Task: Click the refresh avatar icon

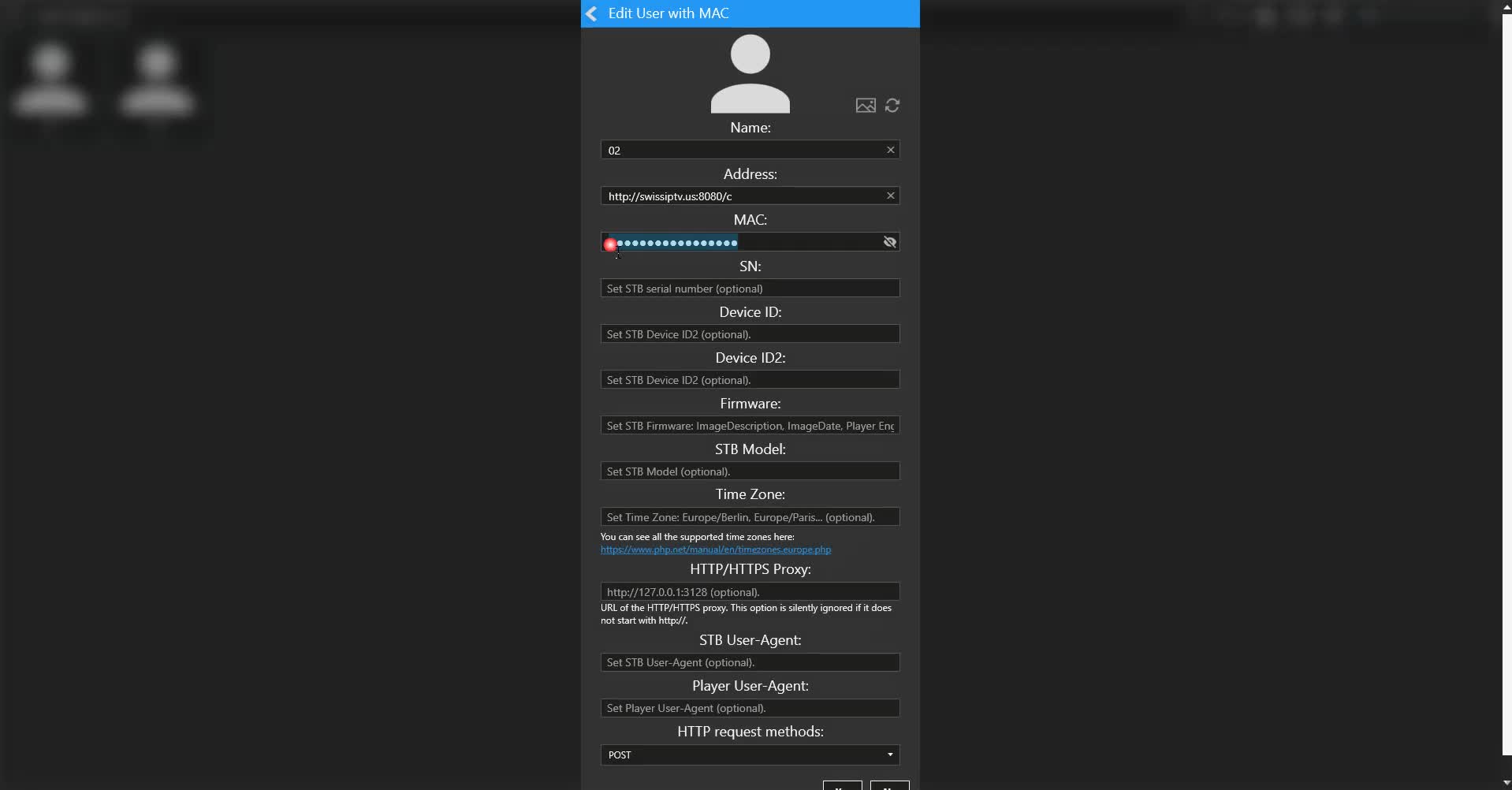Action: [x=892, y=106]
